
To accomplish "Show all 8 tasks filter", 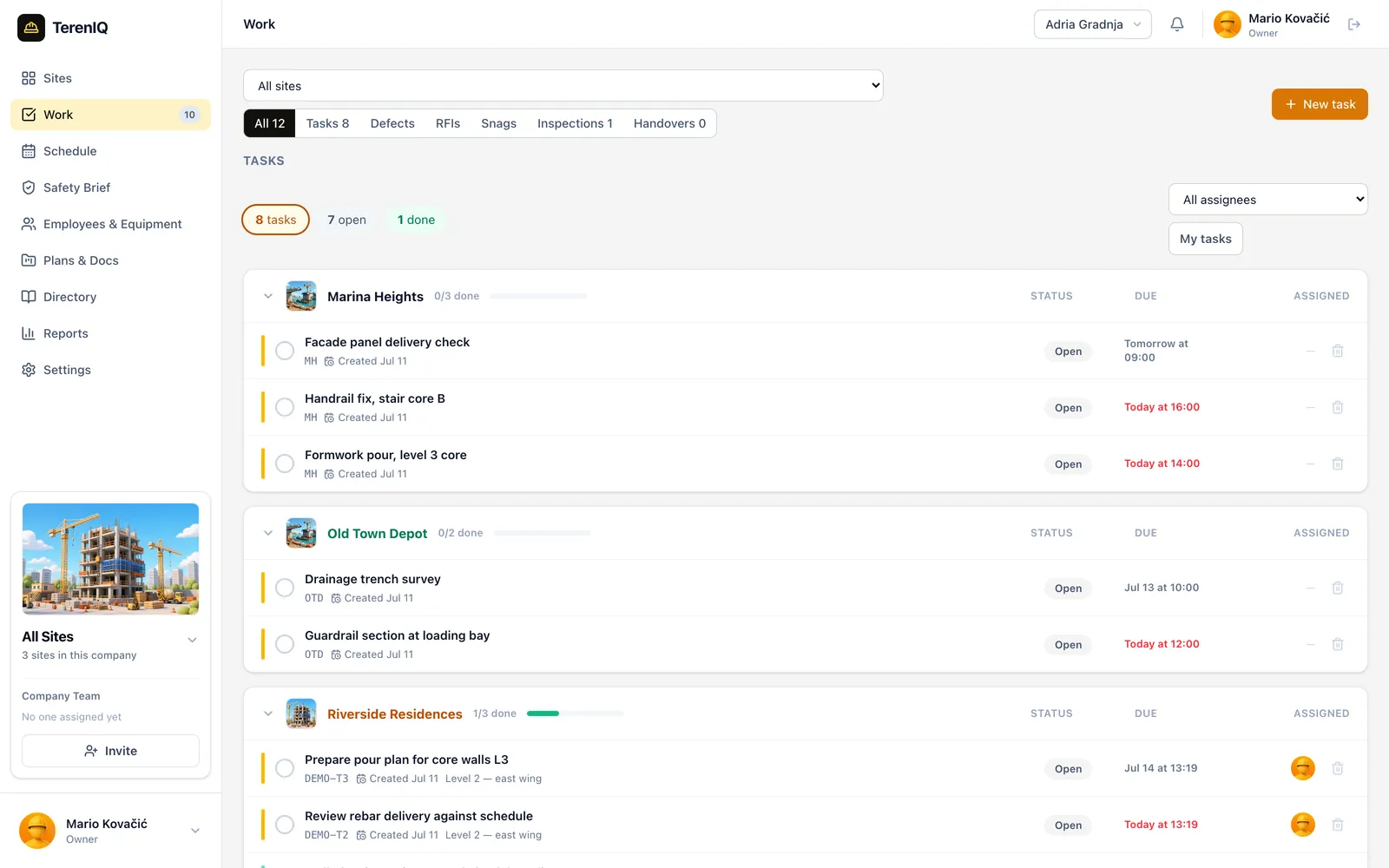I will 275,220.
